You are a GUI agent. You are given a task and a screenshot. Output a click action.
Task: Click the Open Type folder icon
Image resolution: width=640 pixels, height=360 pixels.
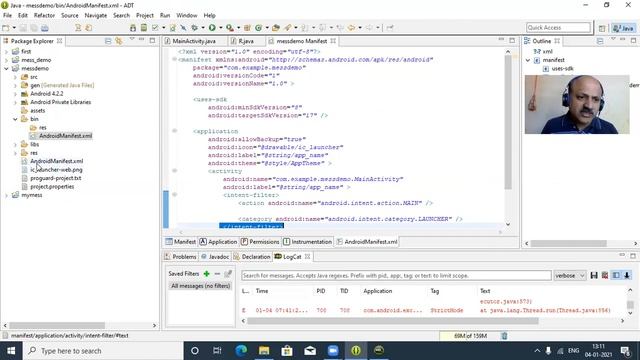pos(276,28)
